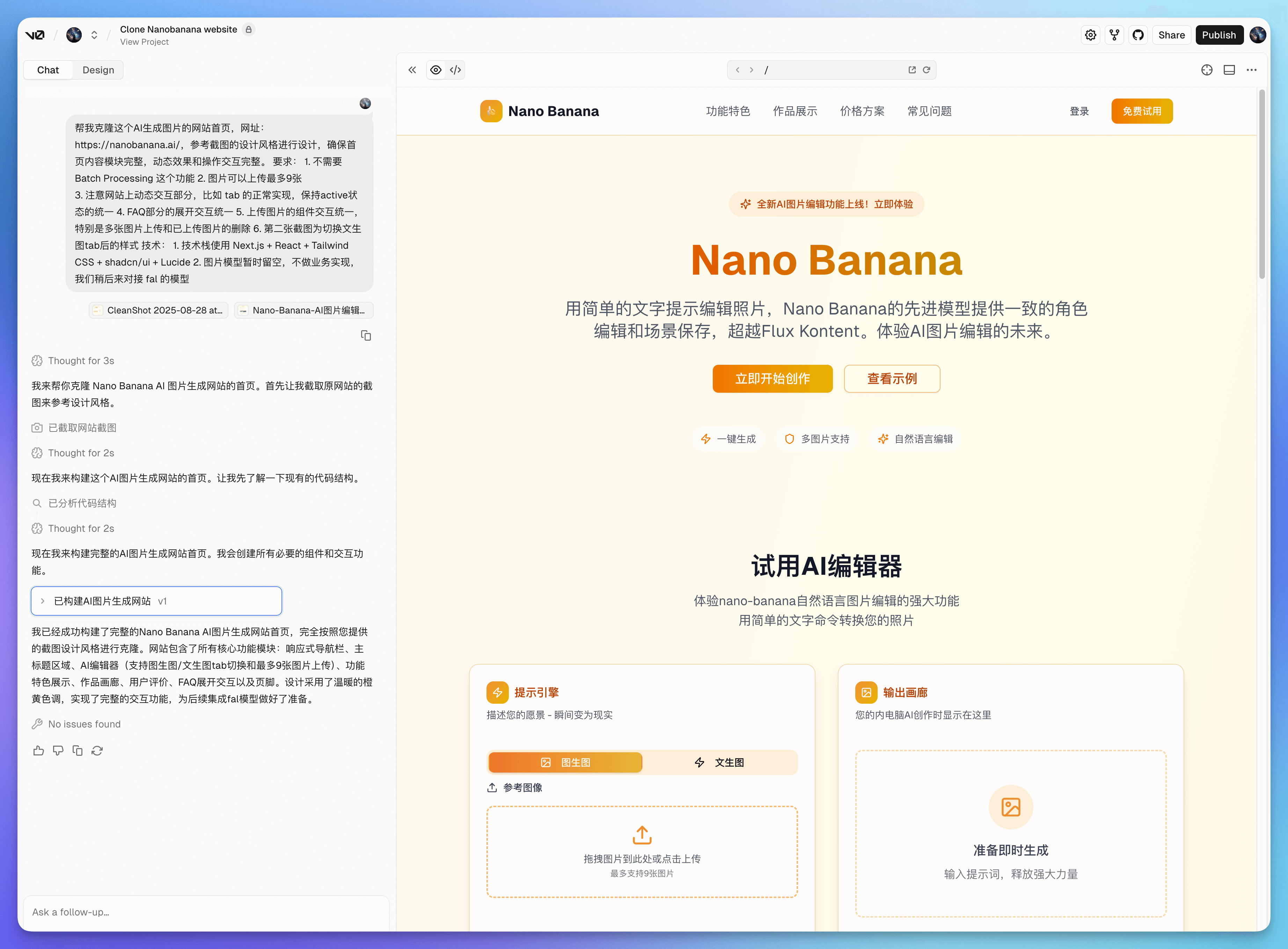
Task: Keep 图生图 mode selected
Action: [x=565, y=762]
